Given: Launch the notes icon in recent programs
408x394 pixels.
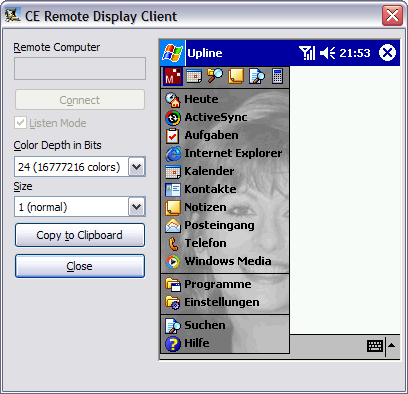Looking at the screenshot, I should tap(236, 76).
